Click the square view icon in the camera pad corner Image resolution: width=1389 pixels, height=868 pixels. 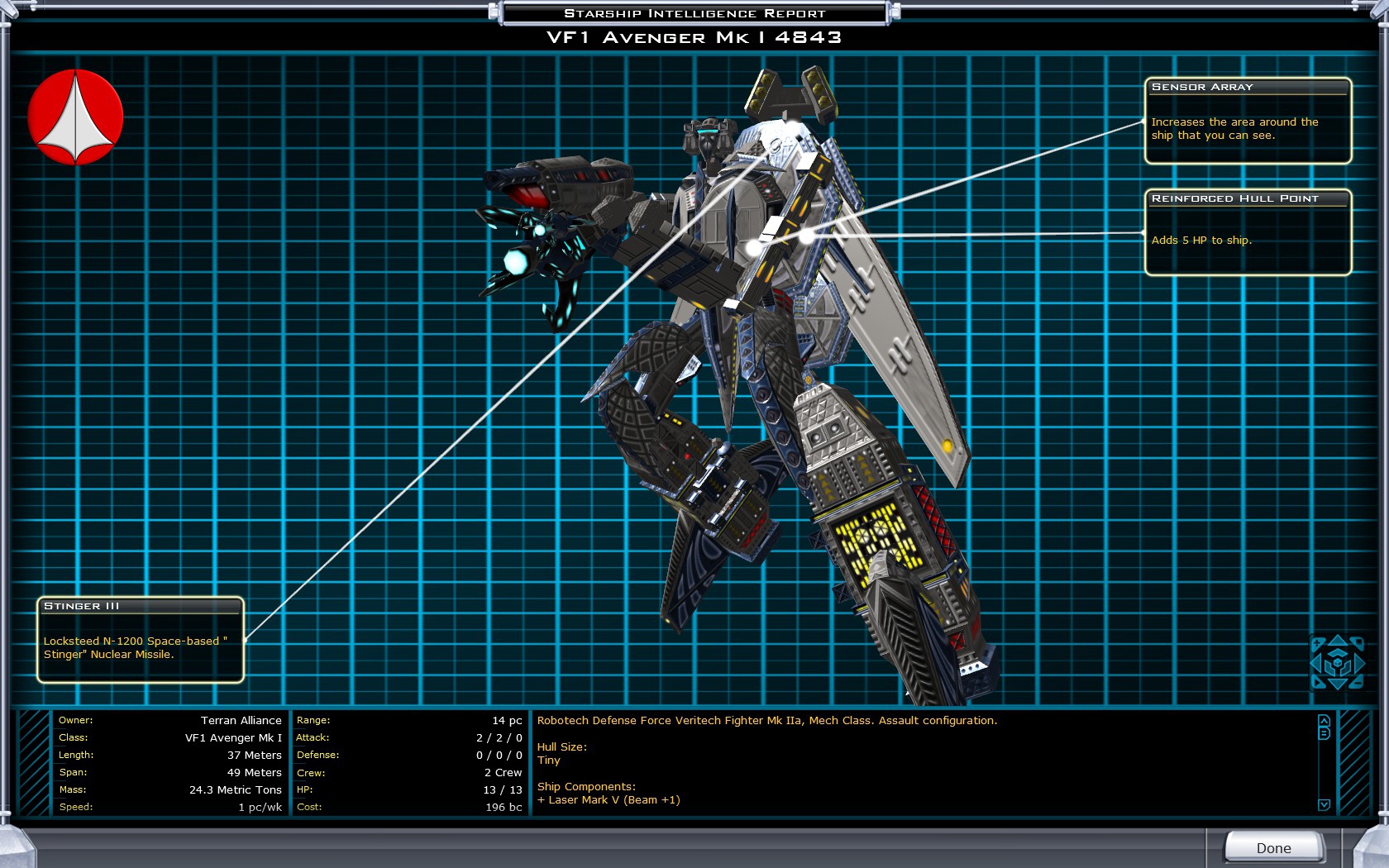pyautogui.click(x=1359, y=641)
